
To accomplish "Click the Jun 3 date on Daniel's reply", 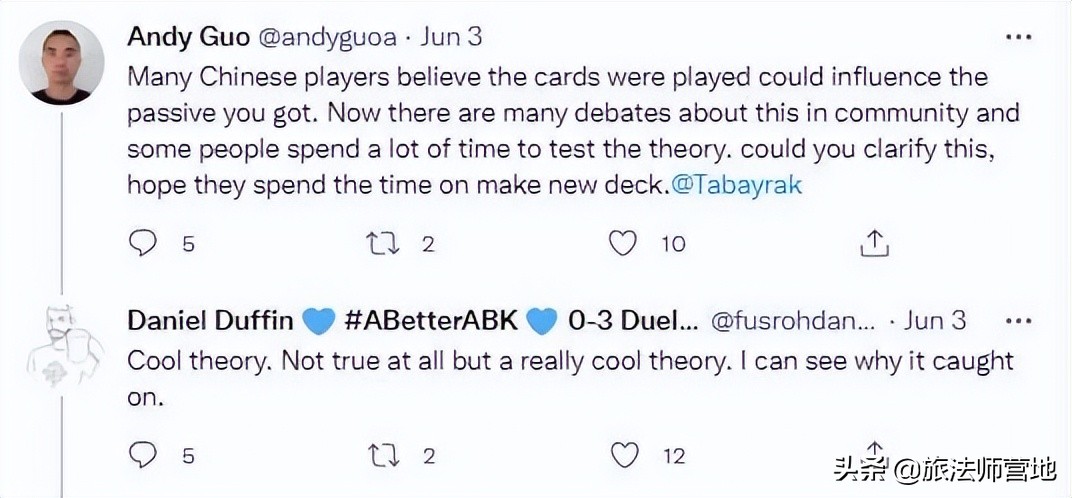I will pyautogui.click(x=934, y=320).
